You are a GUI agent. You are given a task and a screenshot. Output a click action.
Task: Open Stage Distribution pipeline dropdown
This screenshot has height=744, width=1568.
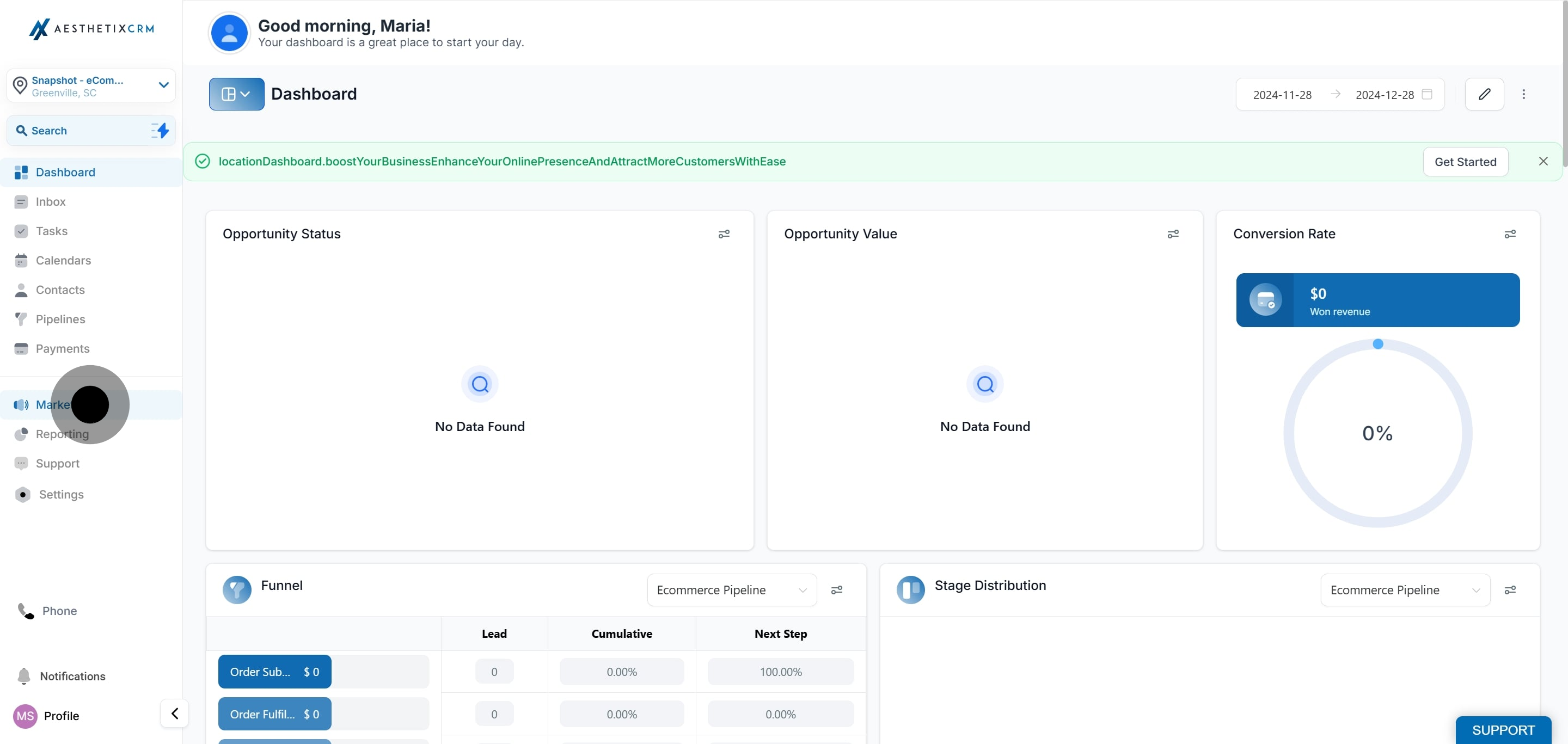(x=1405, y=590)
